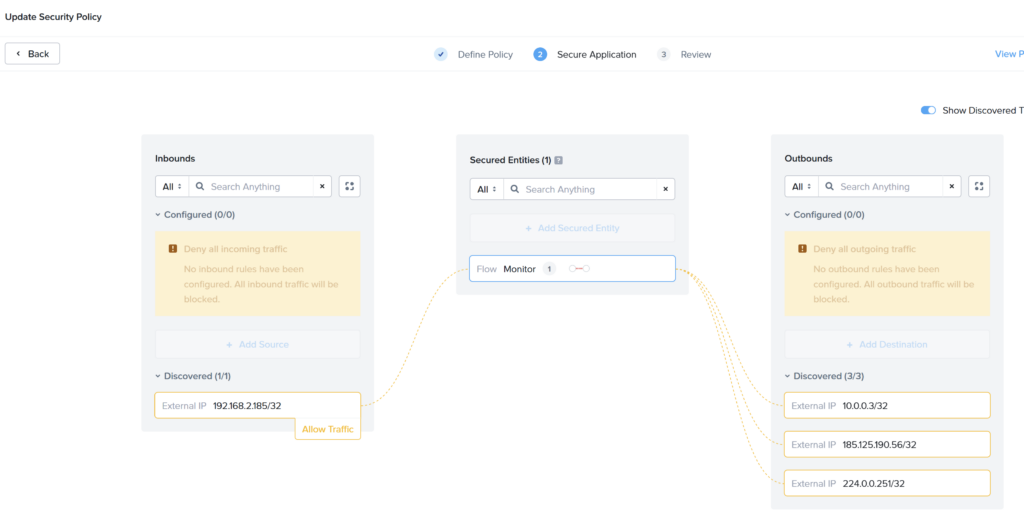The width and height of the screenshot is (1024, 523).
Task: Click the Secured Entities help question icon
Action: [558, 160]
